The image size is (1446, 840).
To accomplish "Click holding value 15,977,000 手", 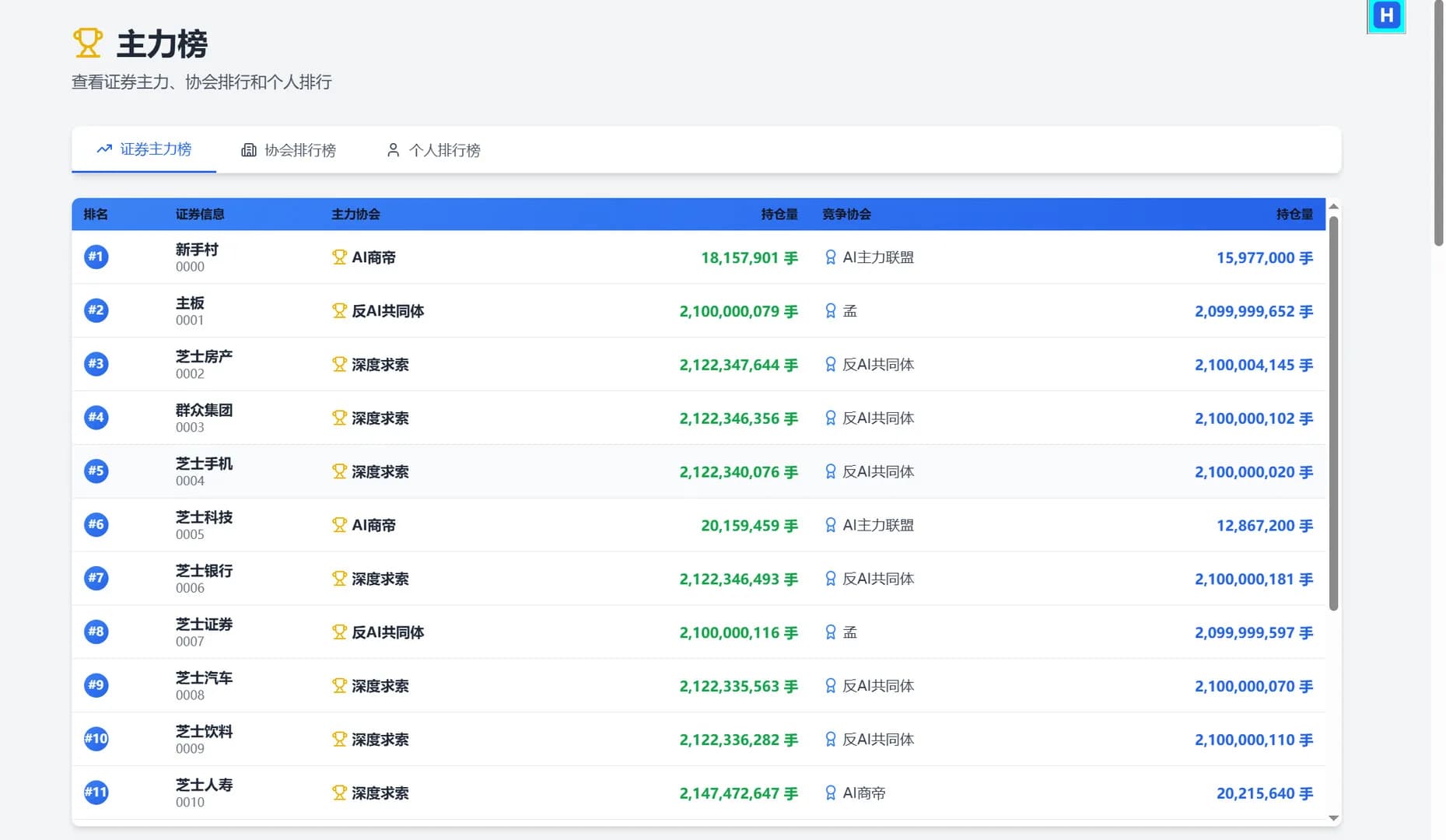I will (x=1265, y=258).
